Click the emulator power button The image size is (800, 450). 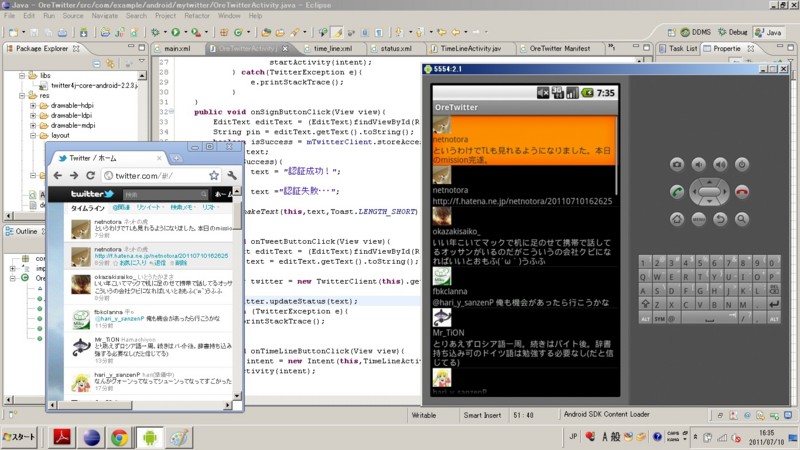coord(742,164)
